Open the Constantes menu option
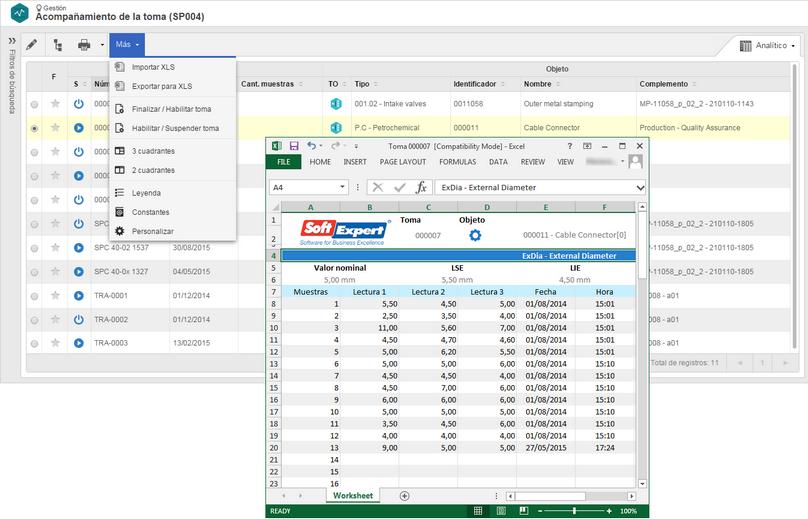The height and width of the screenshot is (519, 808). [x=150, y=212]
